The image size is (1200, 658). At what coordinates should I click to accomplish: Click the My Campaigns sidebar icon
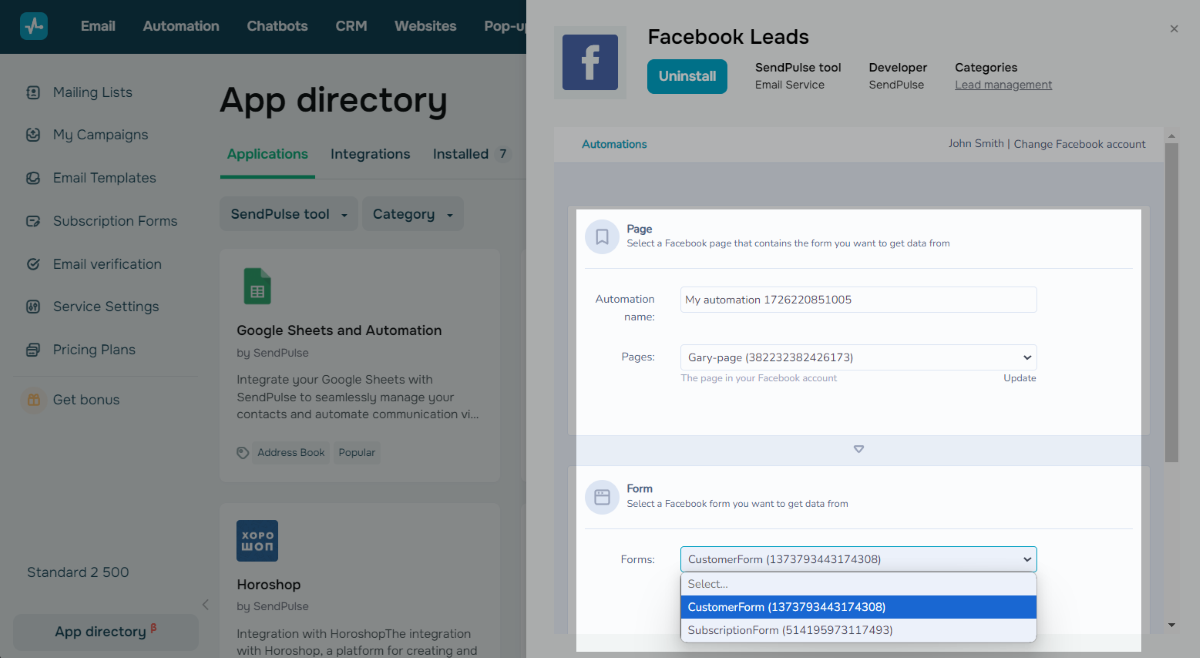[x=33, y=135]
